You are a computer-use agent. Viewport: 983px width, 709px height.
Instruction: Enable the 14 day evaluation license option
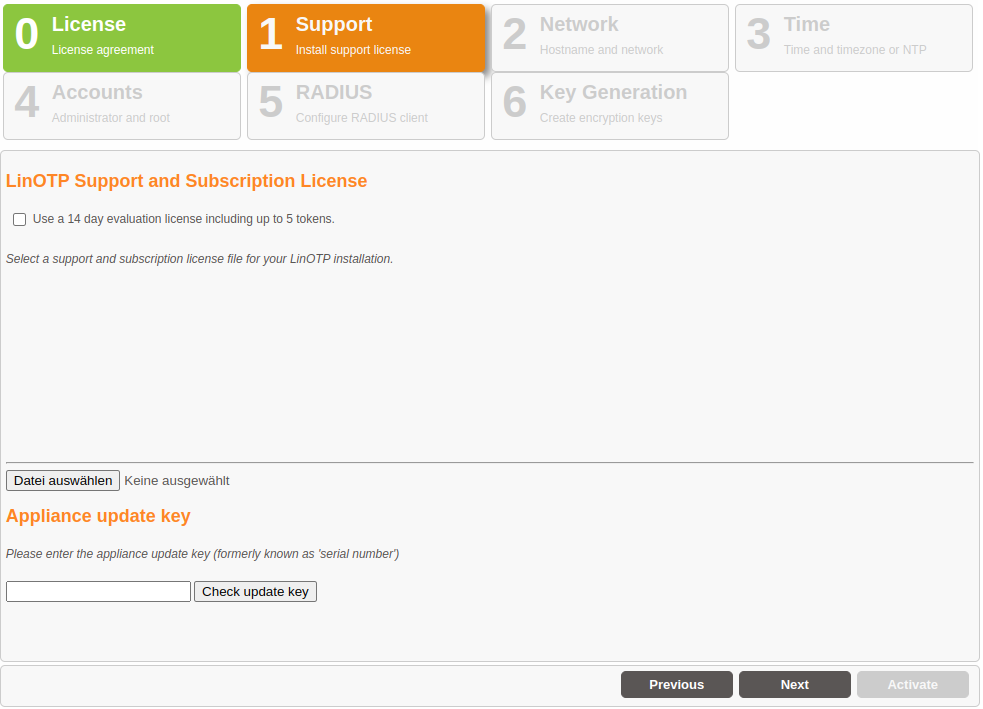point(19,219)
